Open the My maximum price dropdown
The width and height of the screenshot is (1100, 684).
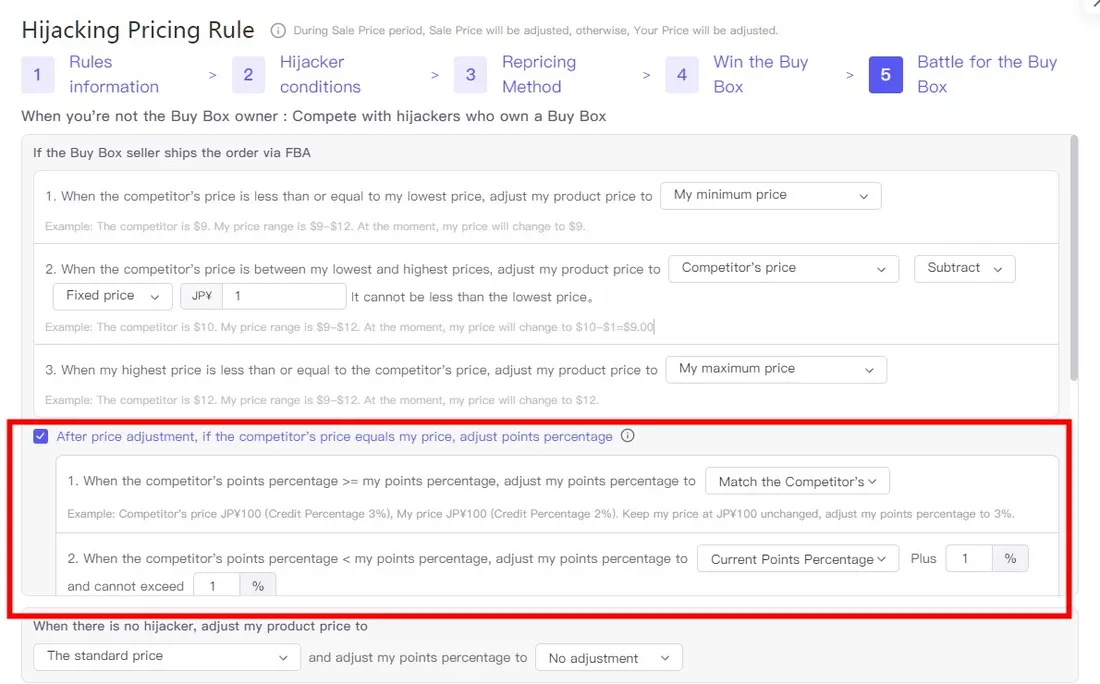tap(776, 369)
